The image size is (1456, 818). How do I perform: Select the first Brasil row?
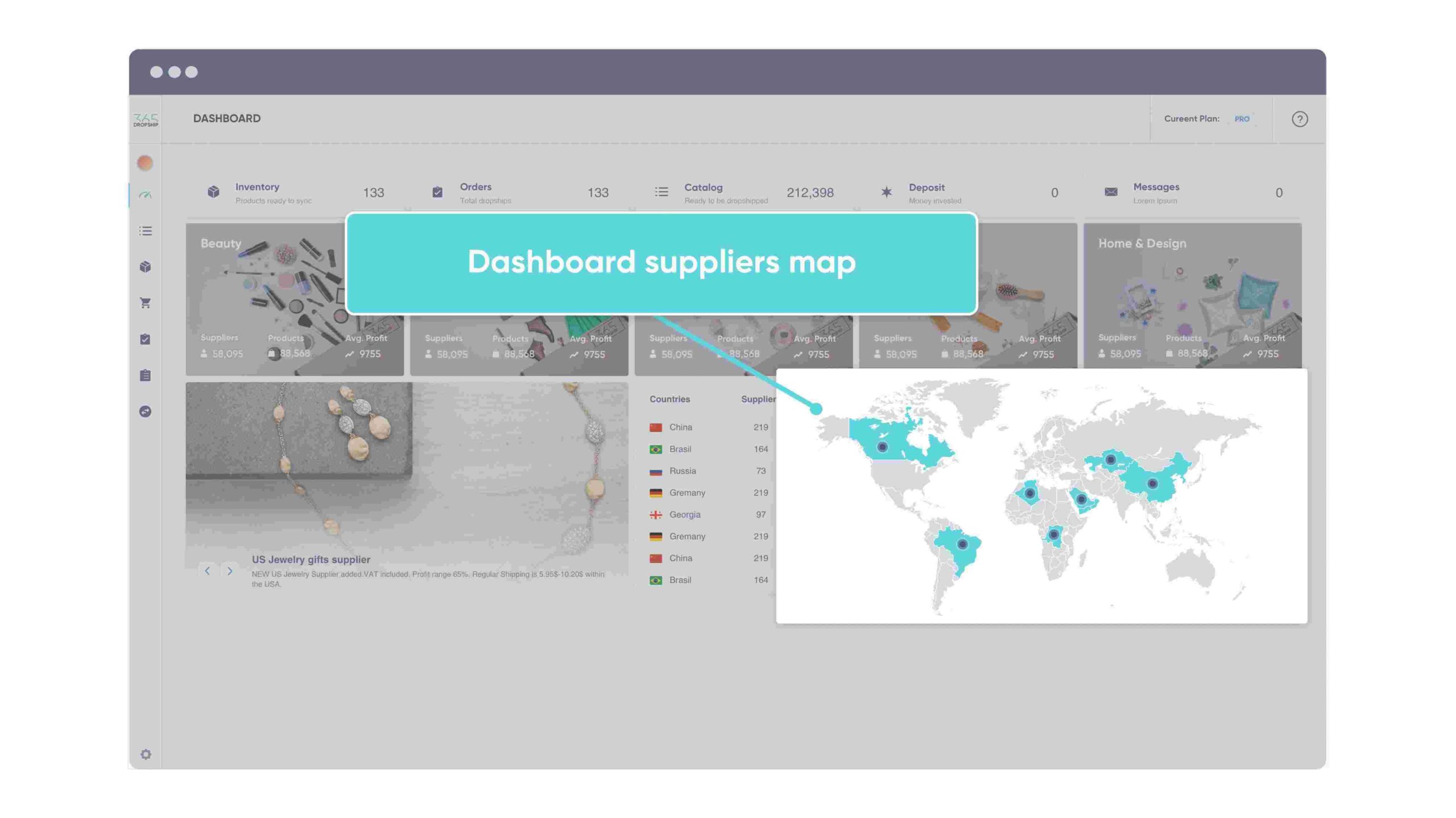pos(709,449)
